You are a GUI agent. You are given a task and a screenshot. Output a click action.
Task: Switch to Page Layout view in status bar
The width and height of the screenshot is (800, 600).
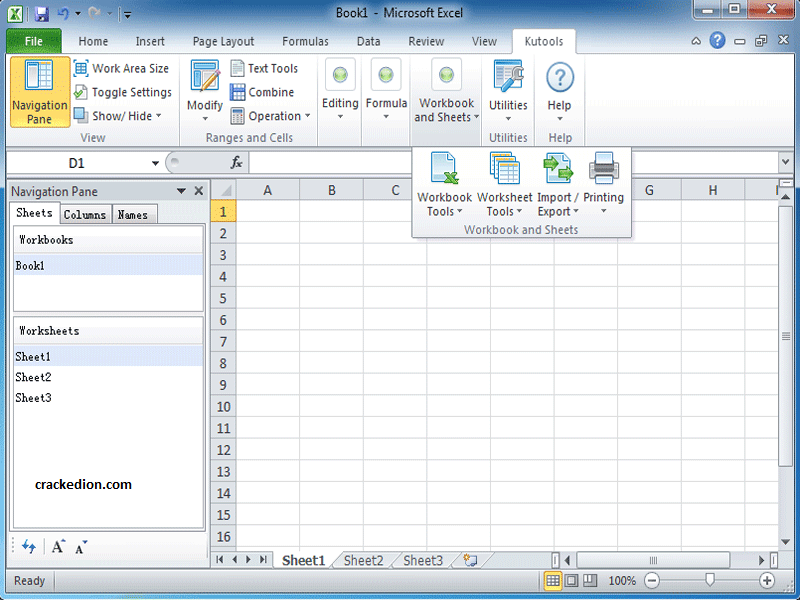[x=572, y=581]
